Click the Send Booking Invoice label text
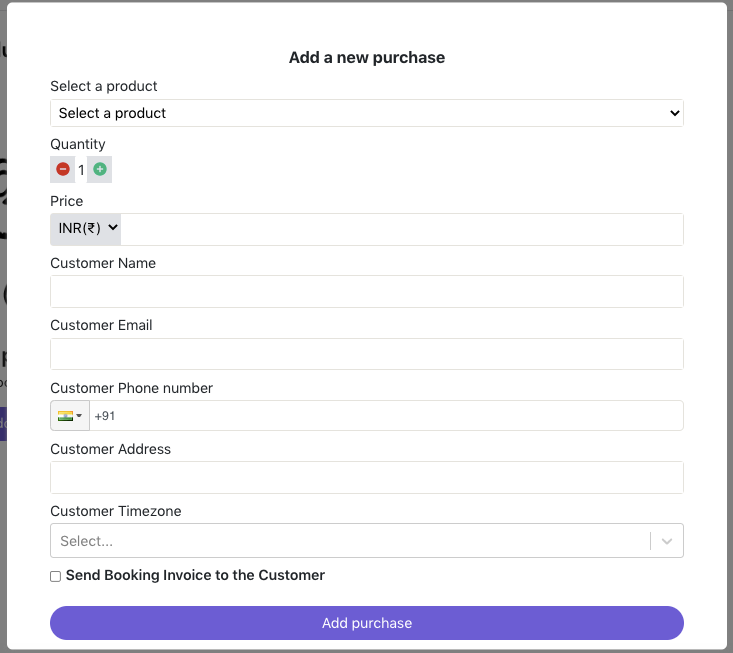Image resolution: width=733 pixels, height=653 pixels. point(195,575)
